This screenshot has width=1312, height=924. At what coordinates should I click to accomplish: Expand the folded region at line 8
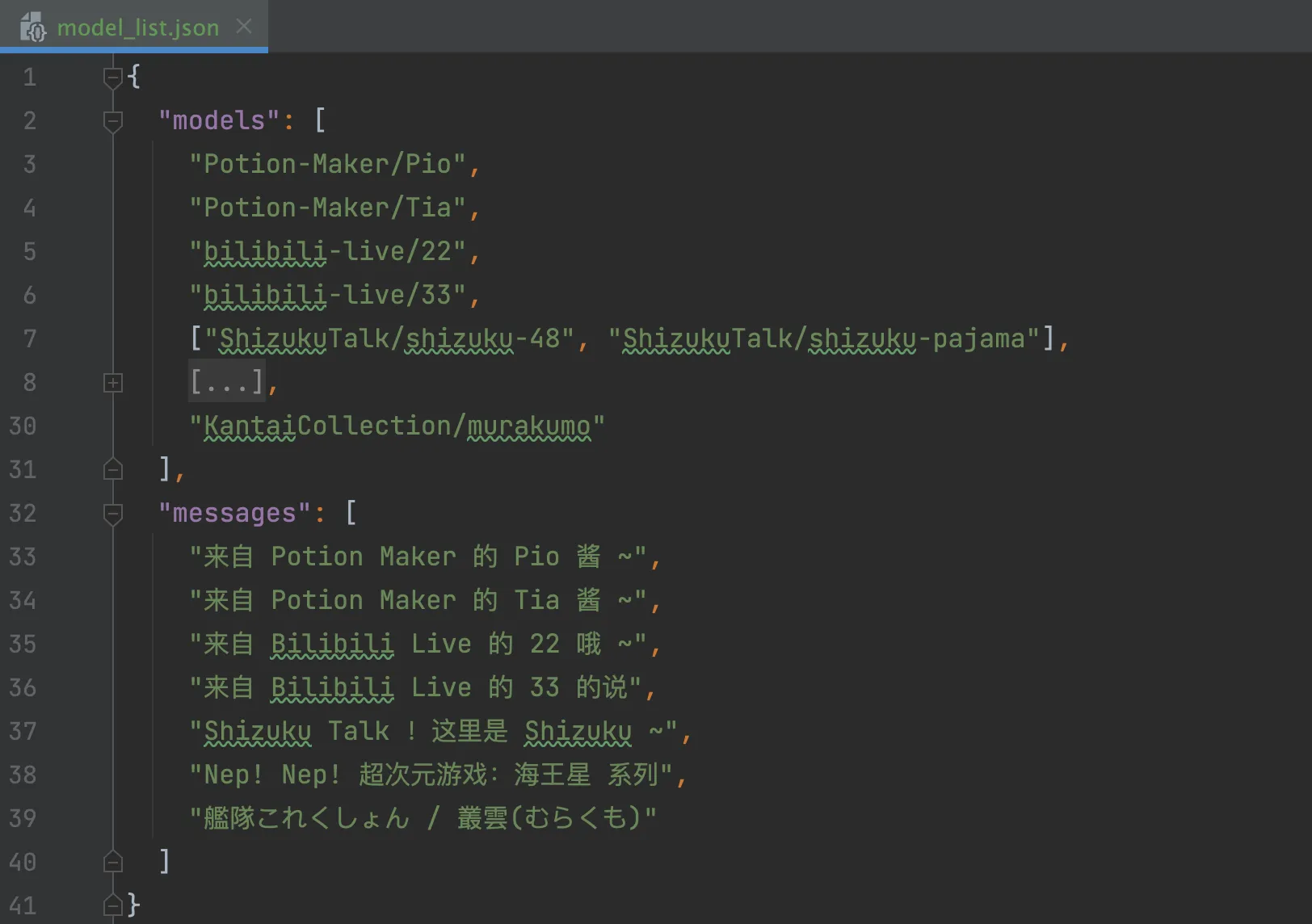[x=113, y=383]
